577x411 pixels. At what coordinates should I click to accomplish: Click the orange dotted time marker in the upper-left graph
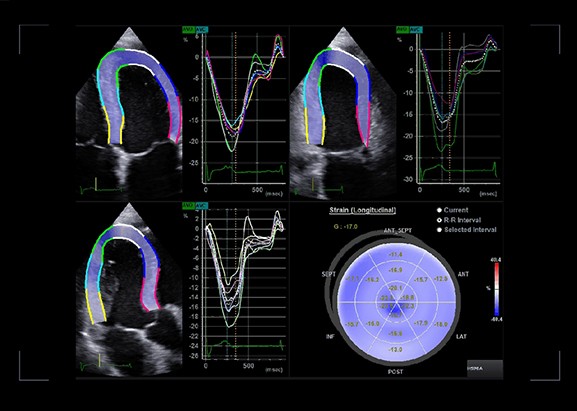click(x=236, y=107)
